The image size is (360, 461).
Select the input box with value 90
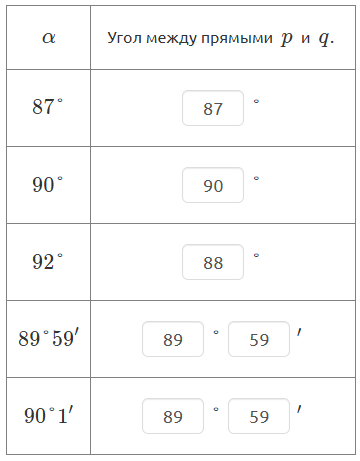[x=213, y=185]
